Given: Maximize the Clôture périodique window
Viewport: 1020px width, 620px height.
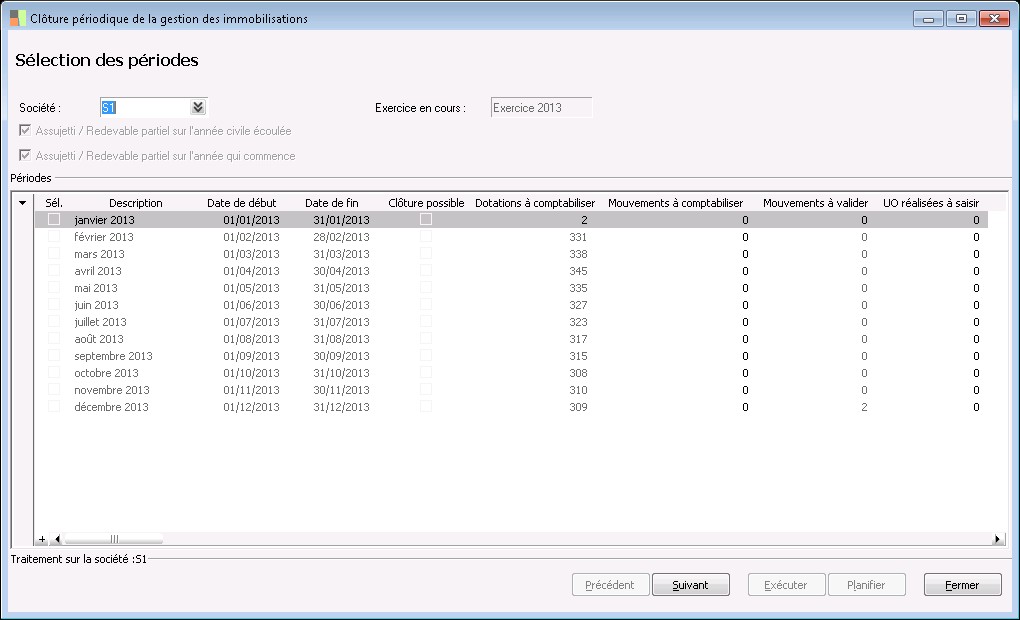Looking at the screenshot, I should click(x=961, y=18).
